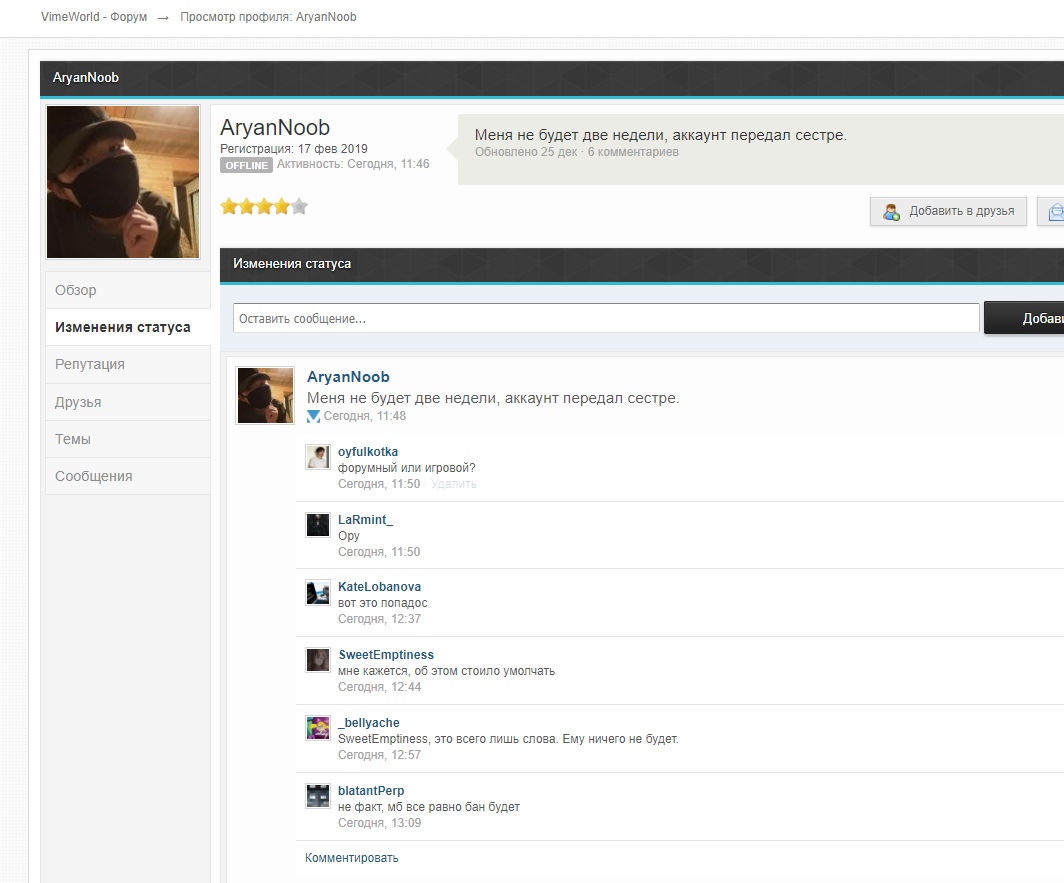The width and height of the screenshot is (1064, 883).
Task: Click blatantPerp's avatar icon
Action: click(x=317, y=796)
